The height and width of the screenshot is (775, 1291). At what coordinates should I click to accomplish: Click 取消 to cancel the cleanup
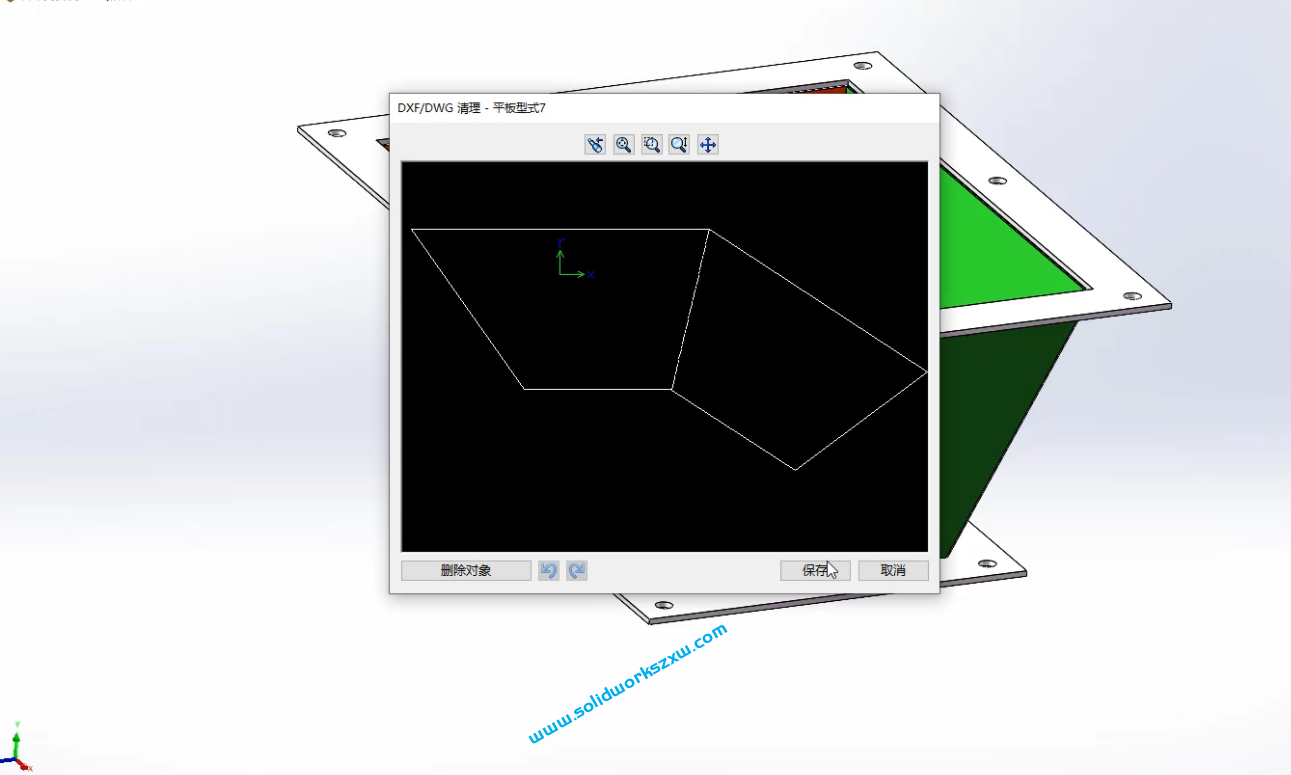click(x=892, y=570)
